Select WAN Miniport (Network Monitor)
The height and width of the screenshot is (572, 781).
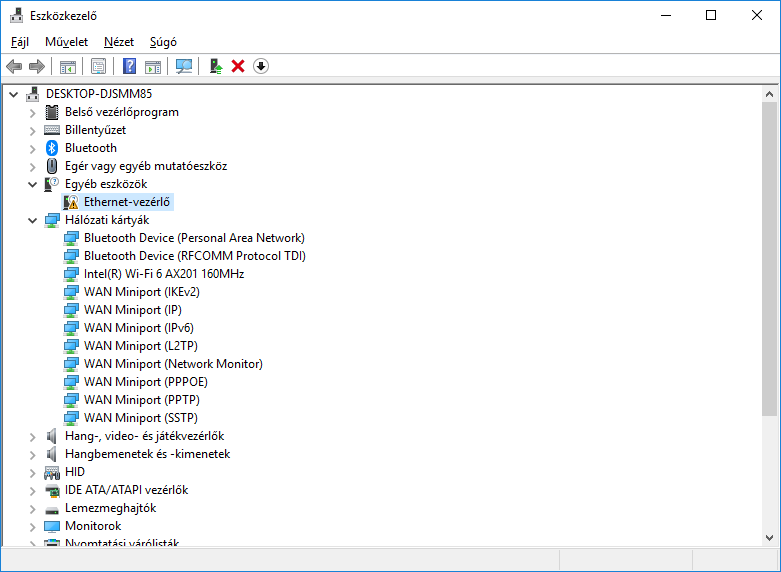pos(173,364)
